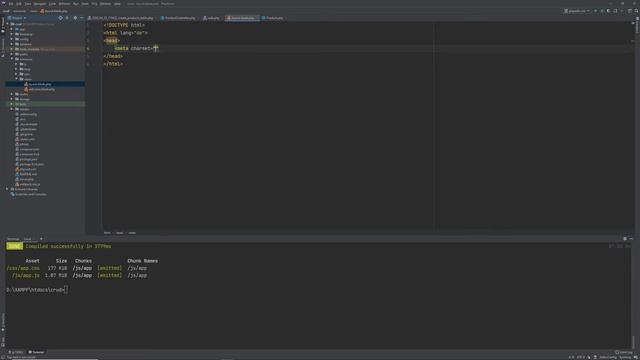Open the Edit menu
The width and height of the screenshot is (640, 360).
[19, 4]
